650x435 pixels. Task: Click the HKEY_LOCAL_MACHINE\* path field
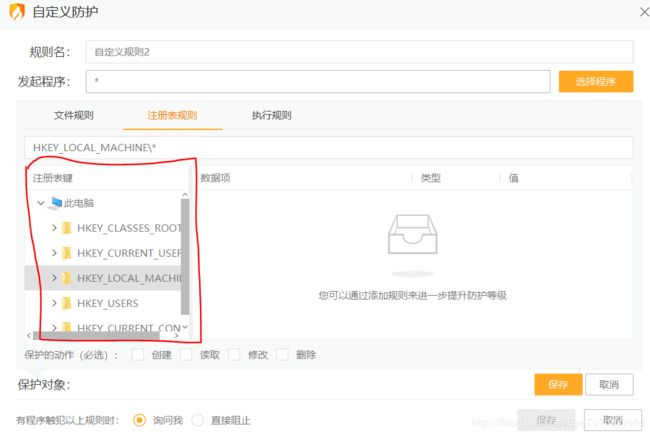(x=329, y=148)
